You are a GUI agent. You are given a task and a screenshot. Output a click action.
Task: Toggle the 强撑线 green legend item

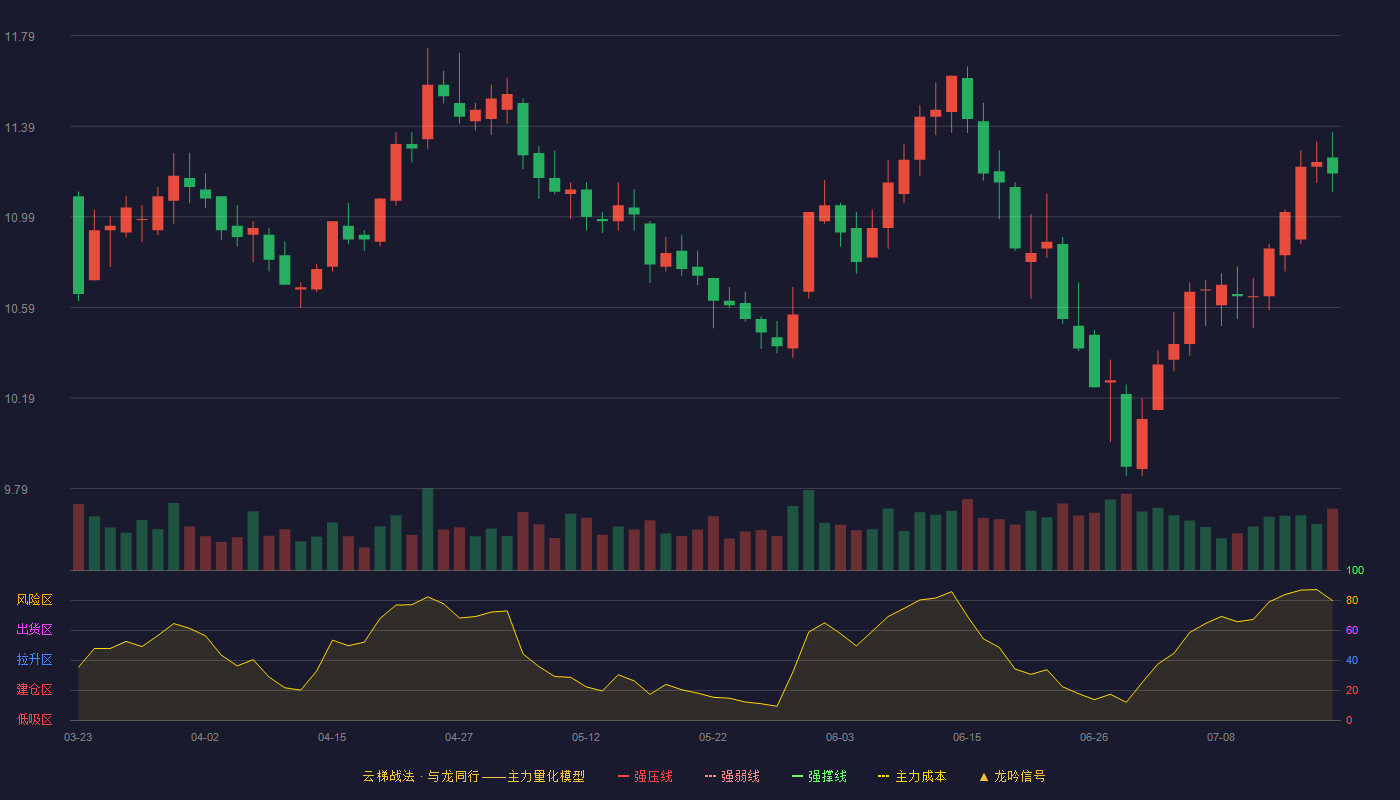pos(819,776)
